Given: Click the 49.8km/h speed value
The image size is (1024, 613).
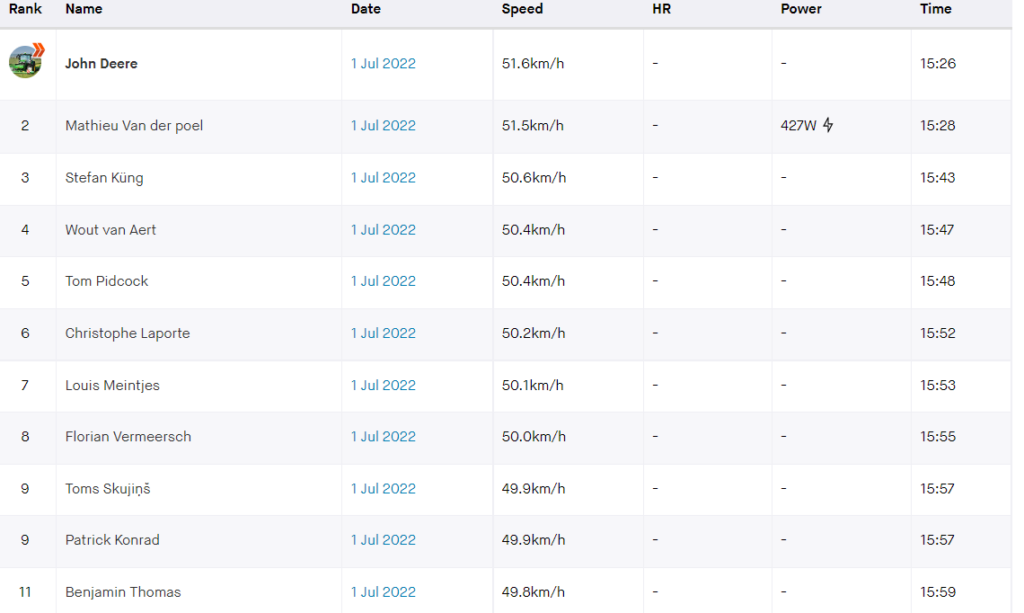Looking at the screenshot, I should click(534, 592).
